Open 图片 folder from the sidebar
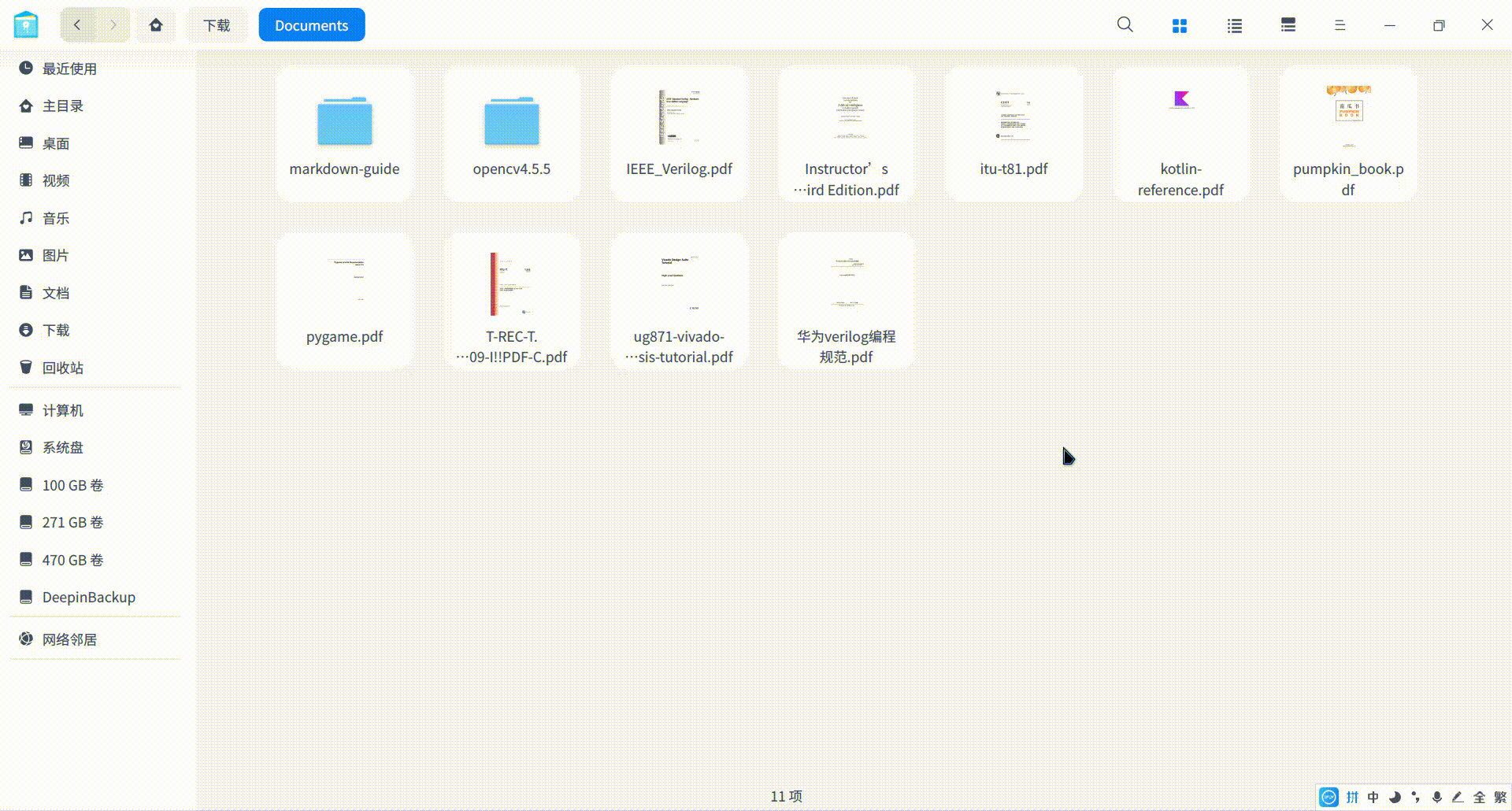Screen dimensions: 1512x811 click(x=56, y=255)
